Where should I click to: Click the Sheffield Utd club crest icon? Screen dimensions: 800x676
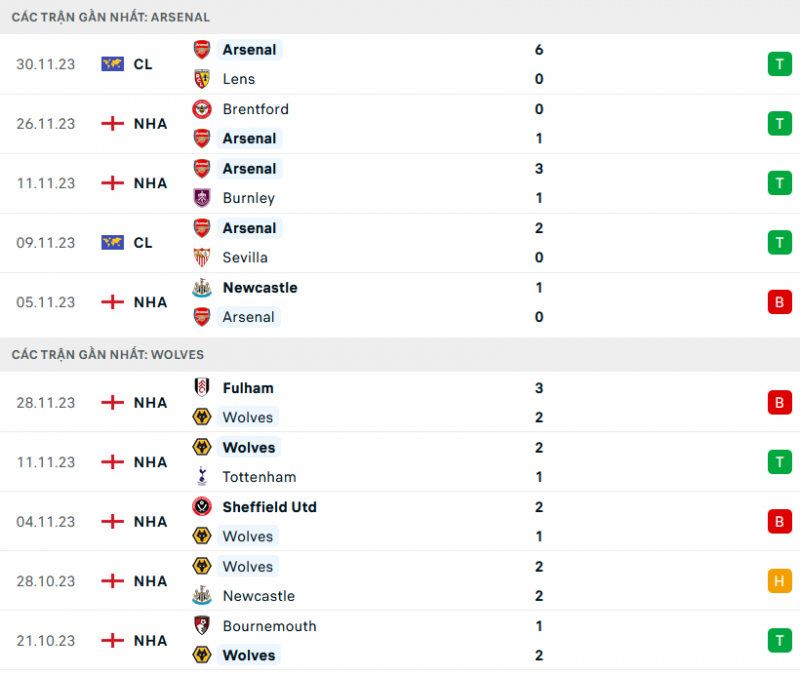point(202,507)
